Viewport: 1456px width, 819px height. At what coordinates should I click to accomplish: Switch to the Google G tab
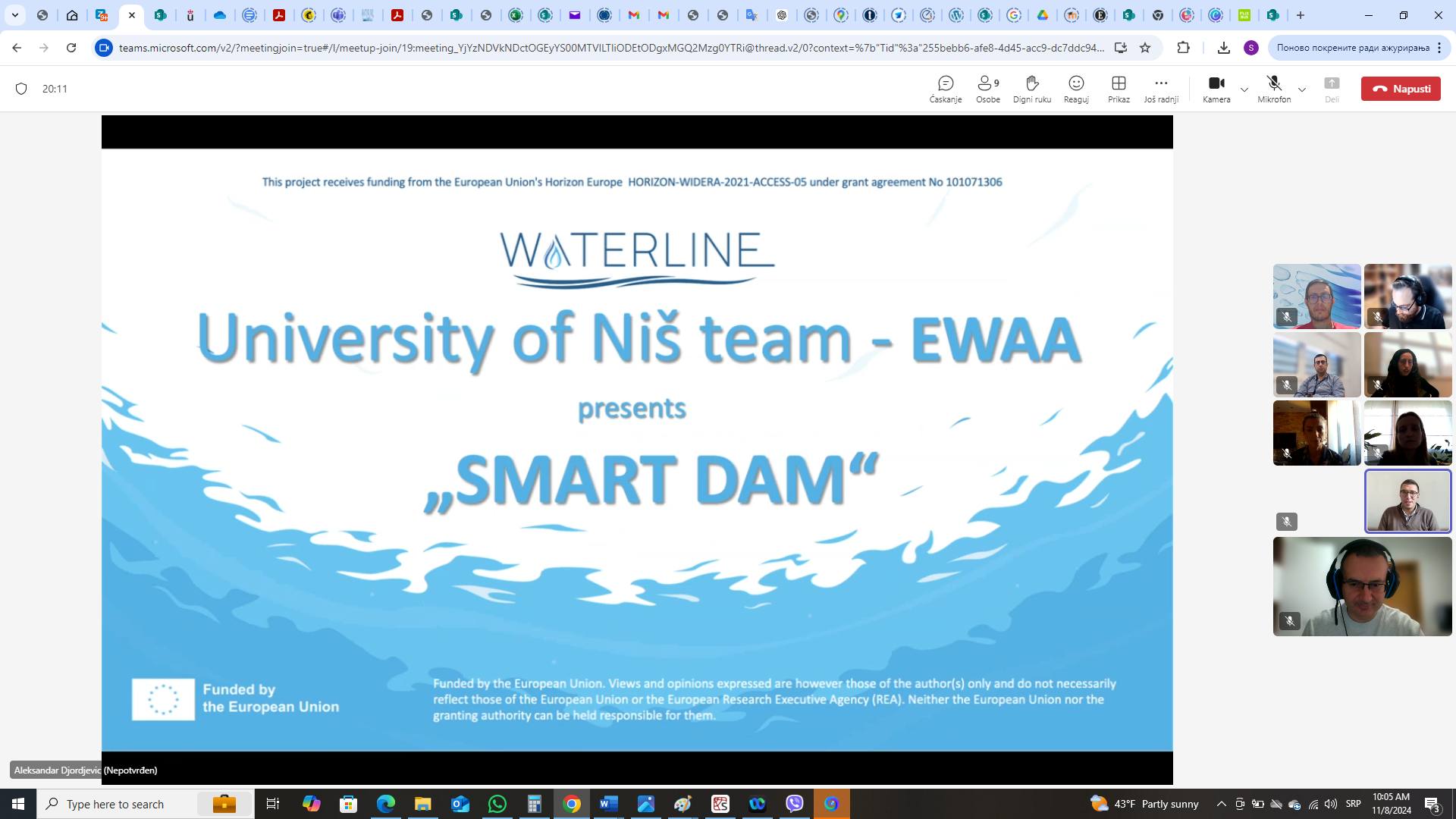coord(1014,15)
